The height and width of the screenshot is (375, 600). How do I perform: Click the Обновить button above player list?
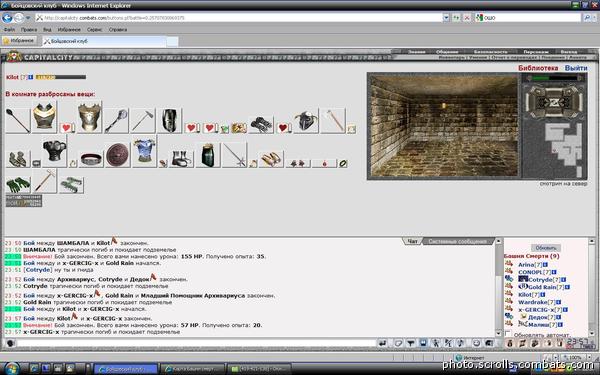tap(546, 248)
